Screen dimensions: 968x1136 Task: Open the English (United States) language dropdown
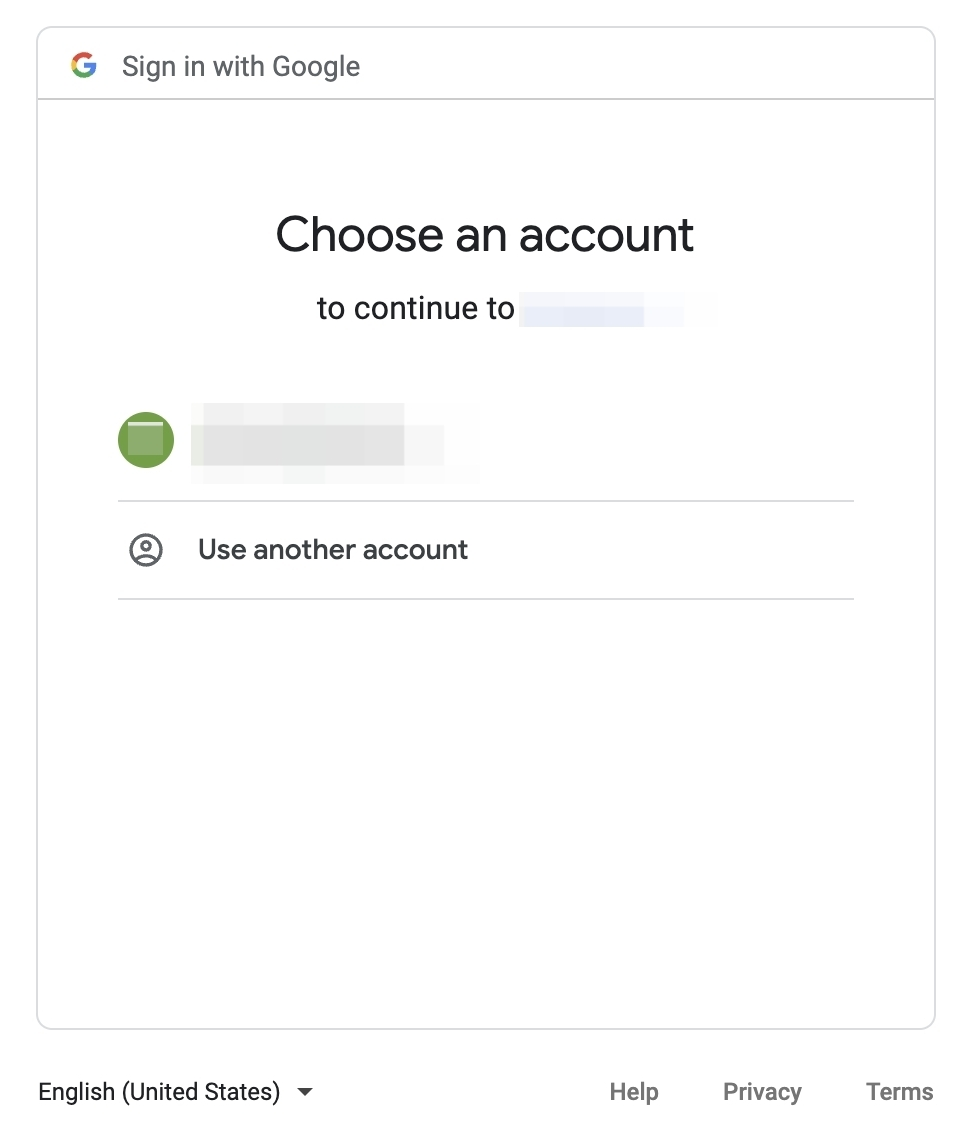(160, 1092)
